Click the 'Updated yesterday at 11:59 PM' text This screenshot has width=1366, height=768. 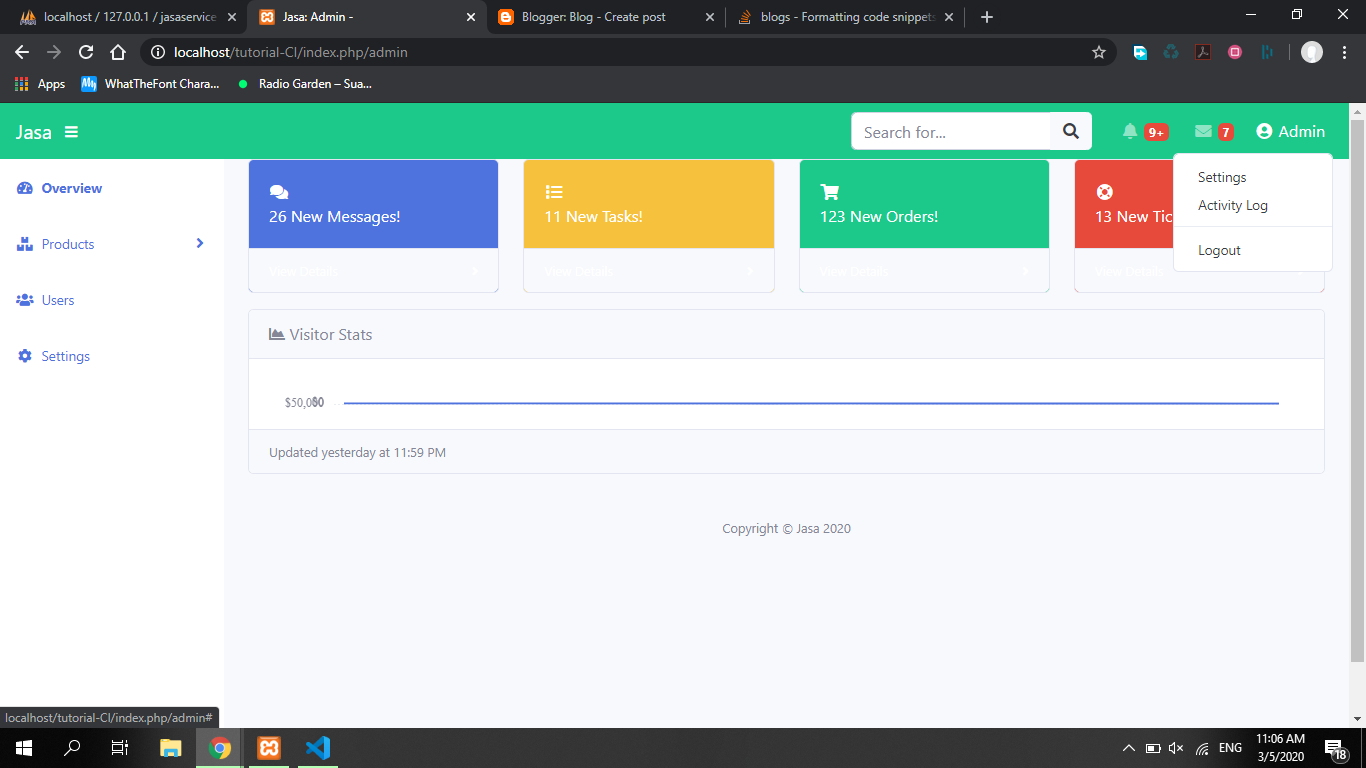point(357,452)
